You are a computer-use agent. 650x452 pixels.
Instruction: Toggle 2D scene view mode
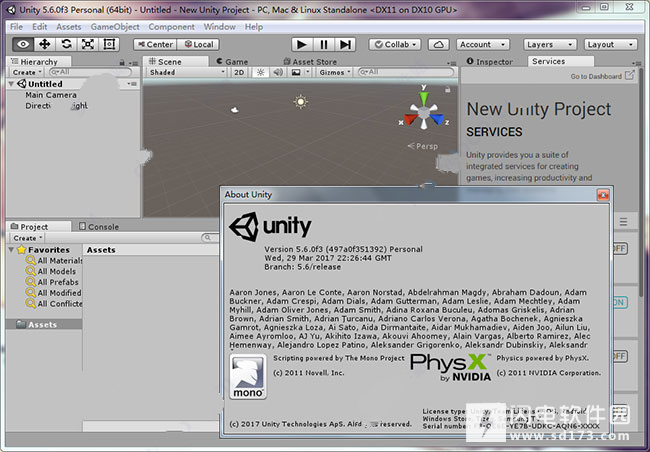[239, 72]
